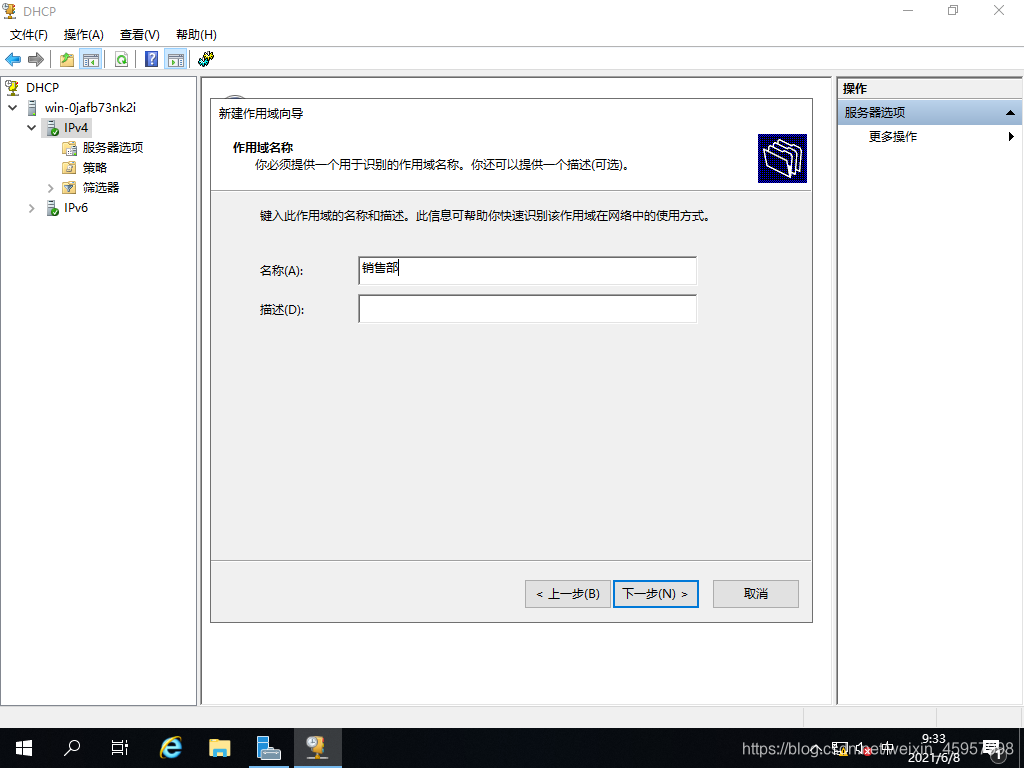Expand the IPv6 node in the tree

coord(31,208)
